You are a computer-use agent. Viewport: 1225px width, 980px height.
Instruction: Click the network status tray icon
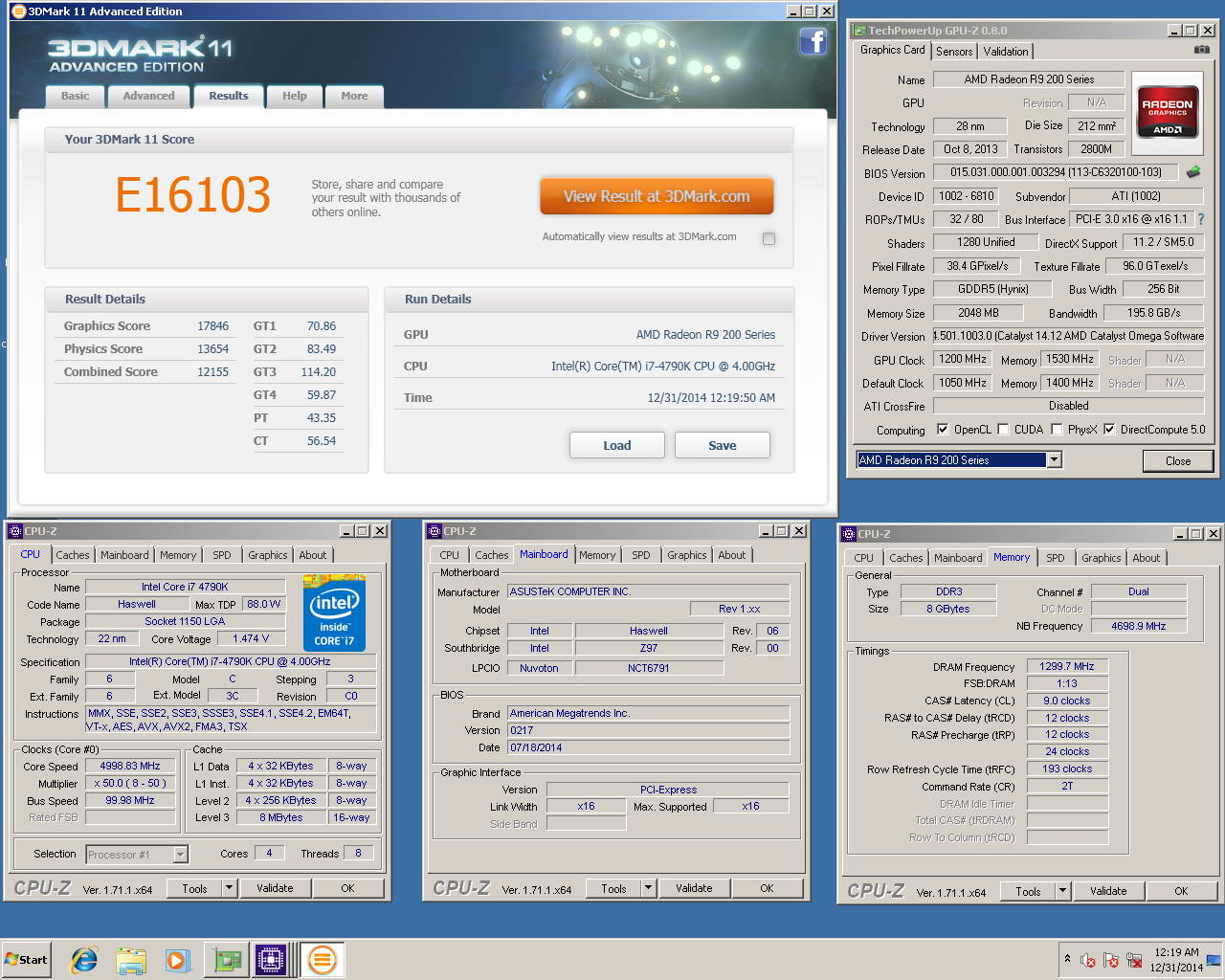pos(1134,960)
